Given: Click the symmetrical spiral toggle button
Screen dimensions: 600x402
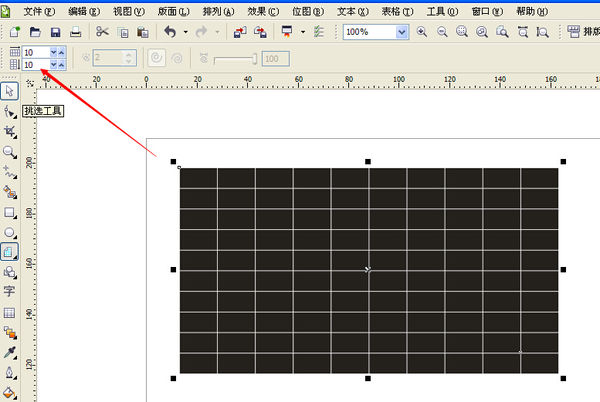Looking at the screenshot, I should 157,58.
